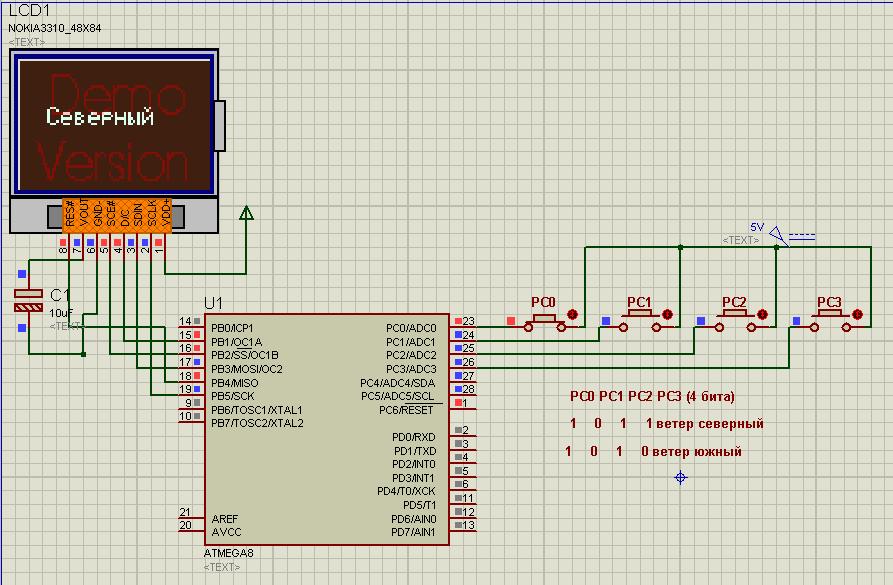Click the 10uF capacitor value label

point(60,314)
